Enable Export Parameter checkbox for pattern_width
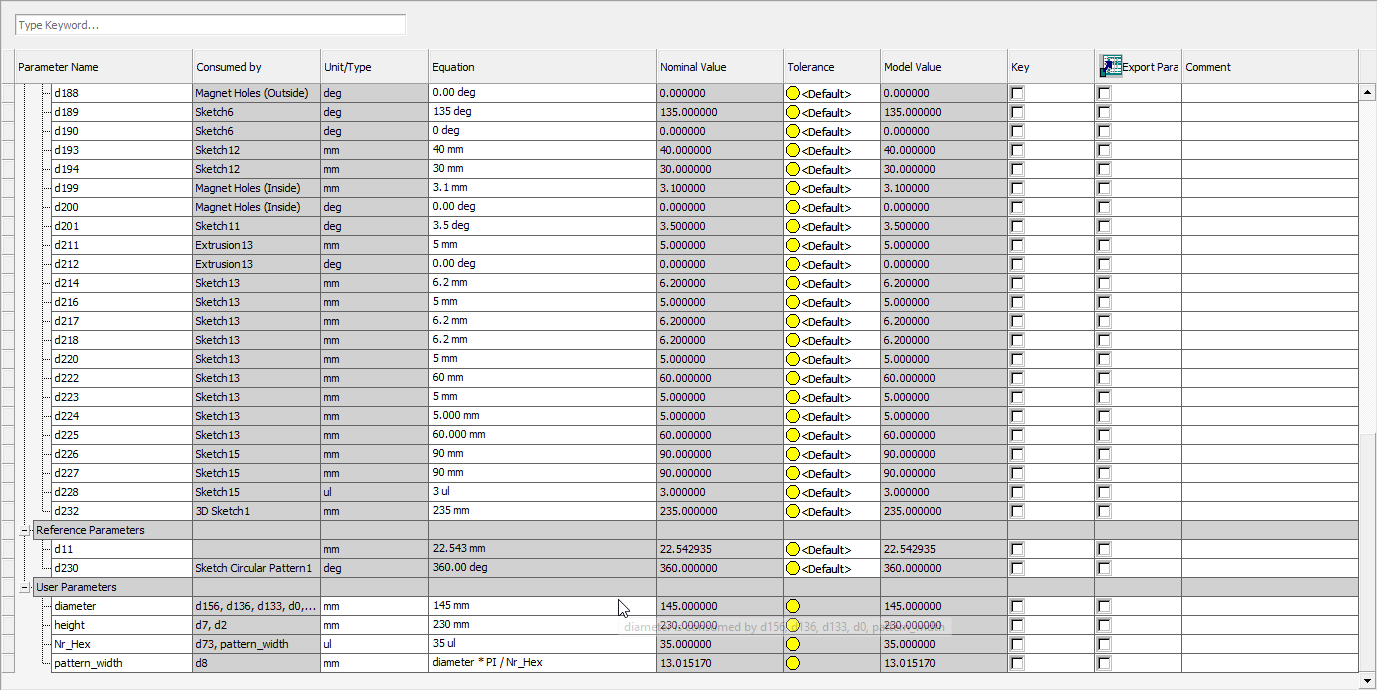The width and height of the screenshot is (1378, 691). coord(1104,663)
